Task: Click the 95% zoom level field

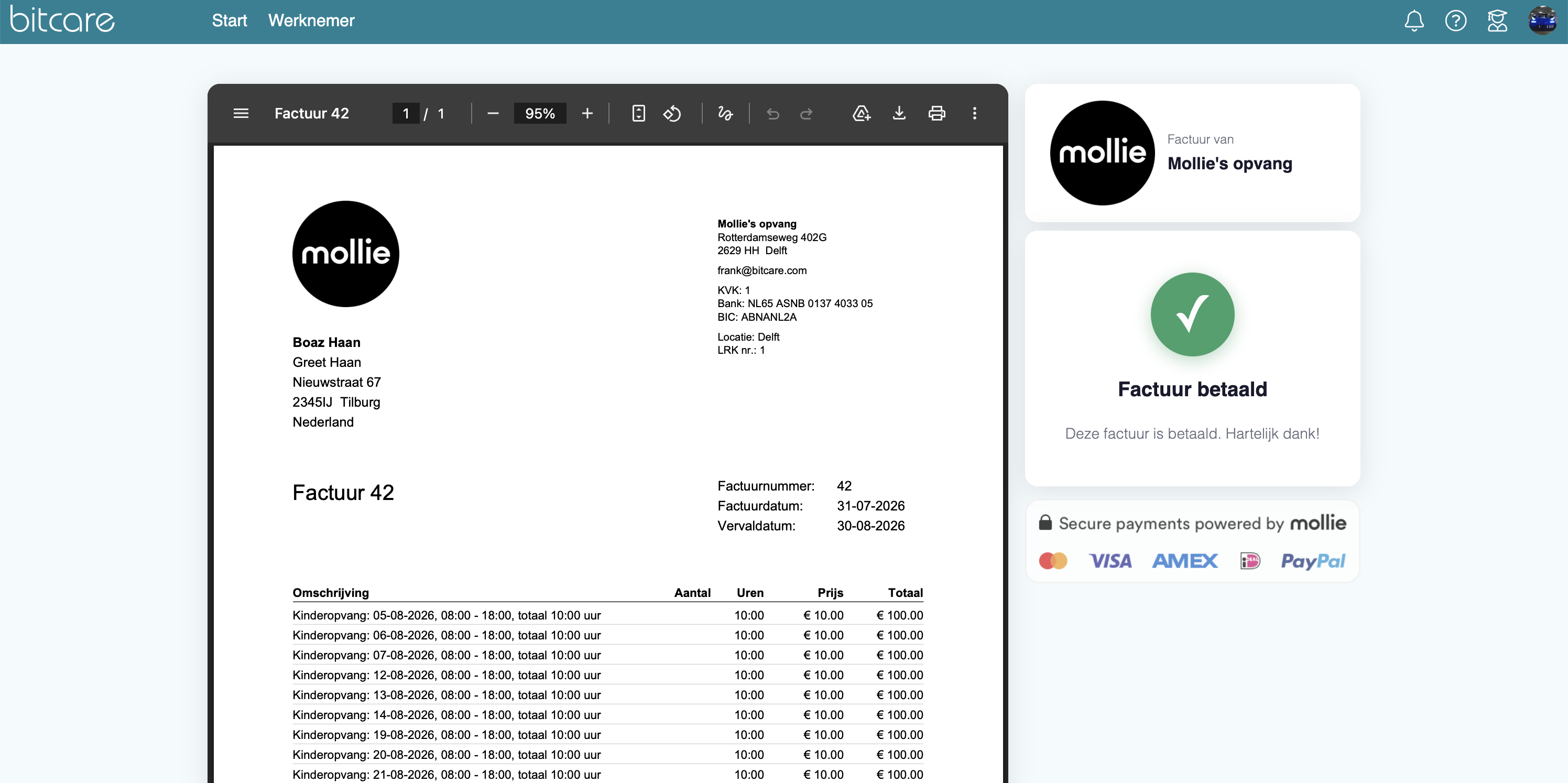Action: (540, 113)
